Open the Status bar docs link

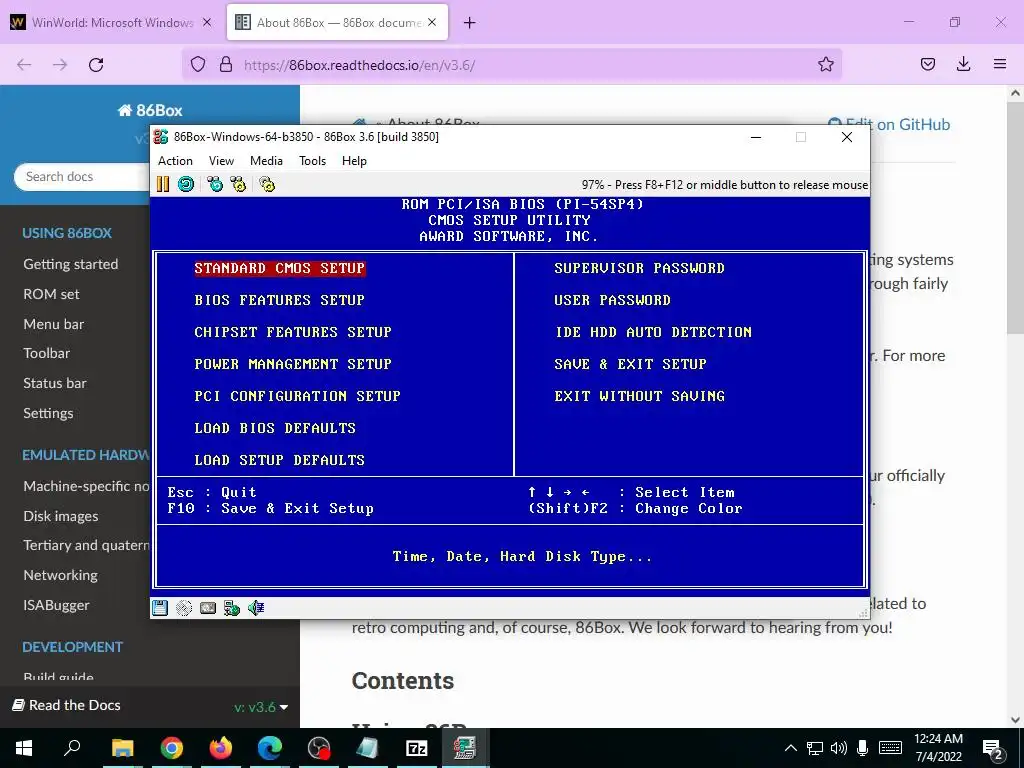55,383
